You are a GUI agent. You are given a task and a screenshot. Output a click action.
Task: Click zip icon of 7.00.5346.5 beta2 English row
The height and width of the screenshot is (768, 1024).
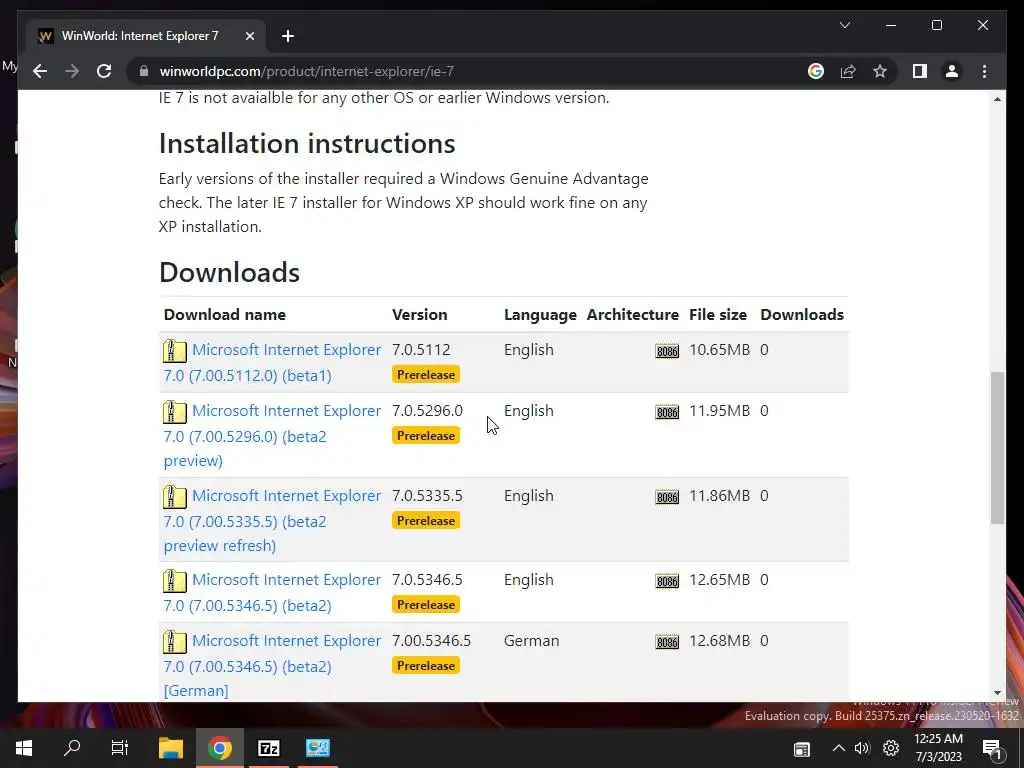[174, 581]
